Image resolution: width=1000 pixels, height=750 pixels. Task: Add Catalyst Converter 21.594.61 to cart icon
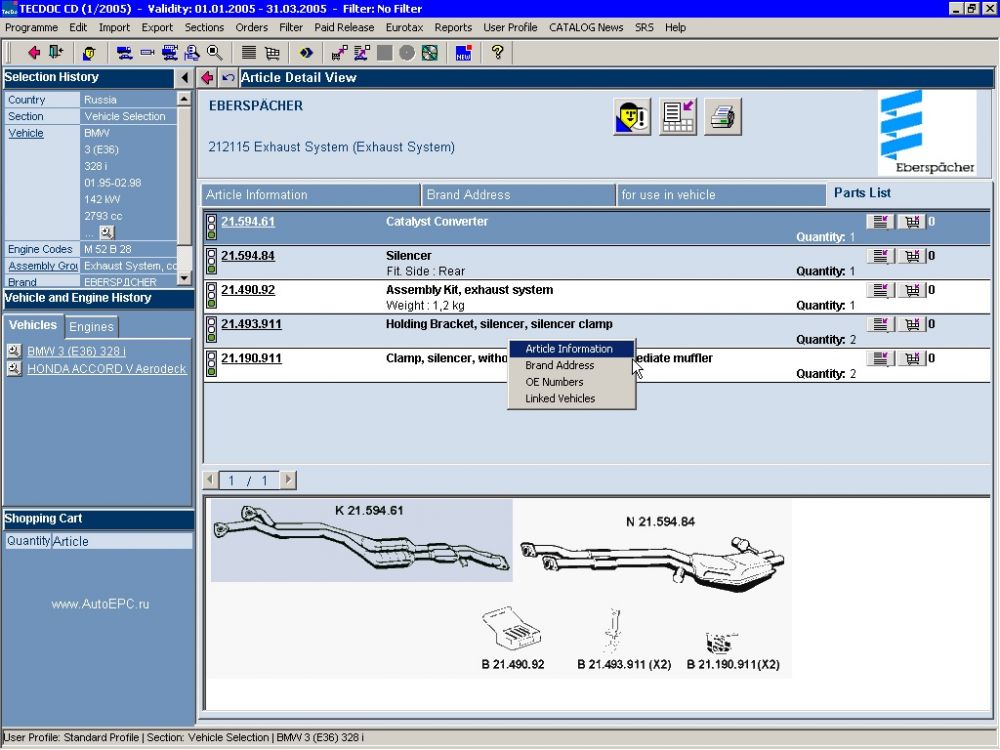click(x=912, y=222)
